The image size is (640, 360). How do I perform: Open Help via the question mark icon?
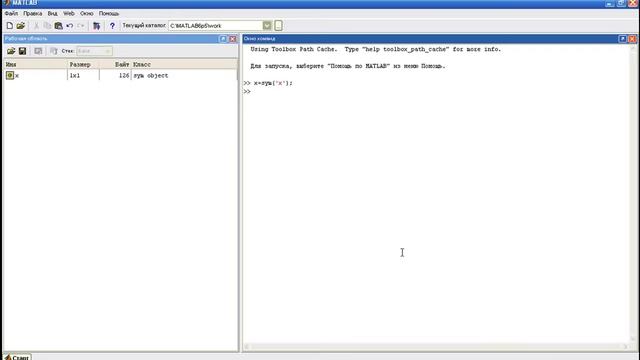(x=112, y=26)
